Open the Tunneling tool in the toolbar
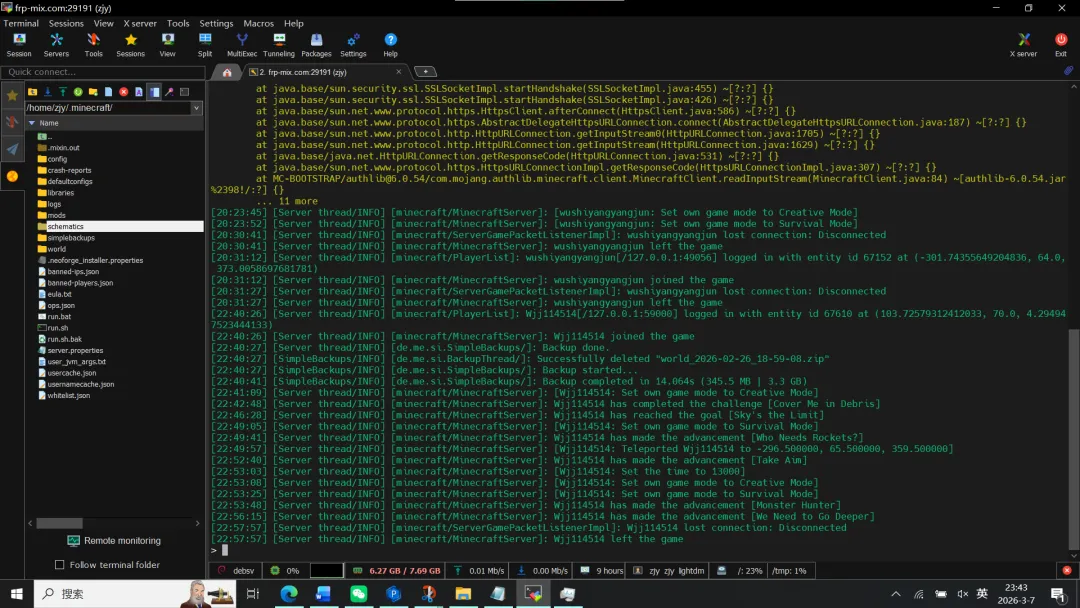1080x608 pixels. 279,44
